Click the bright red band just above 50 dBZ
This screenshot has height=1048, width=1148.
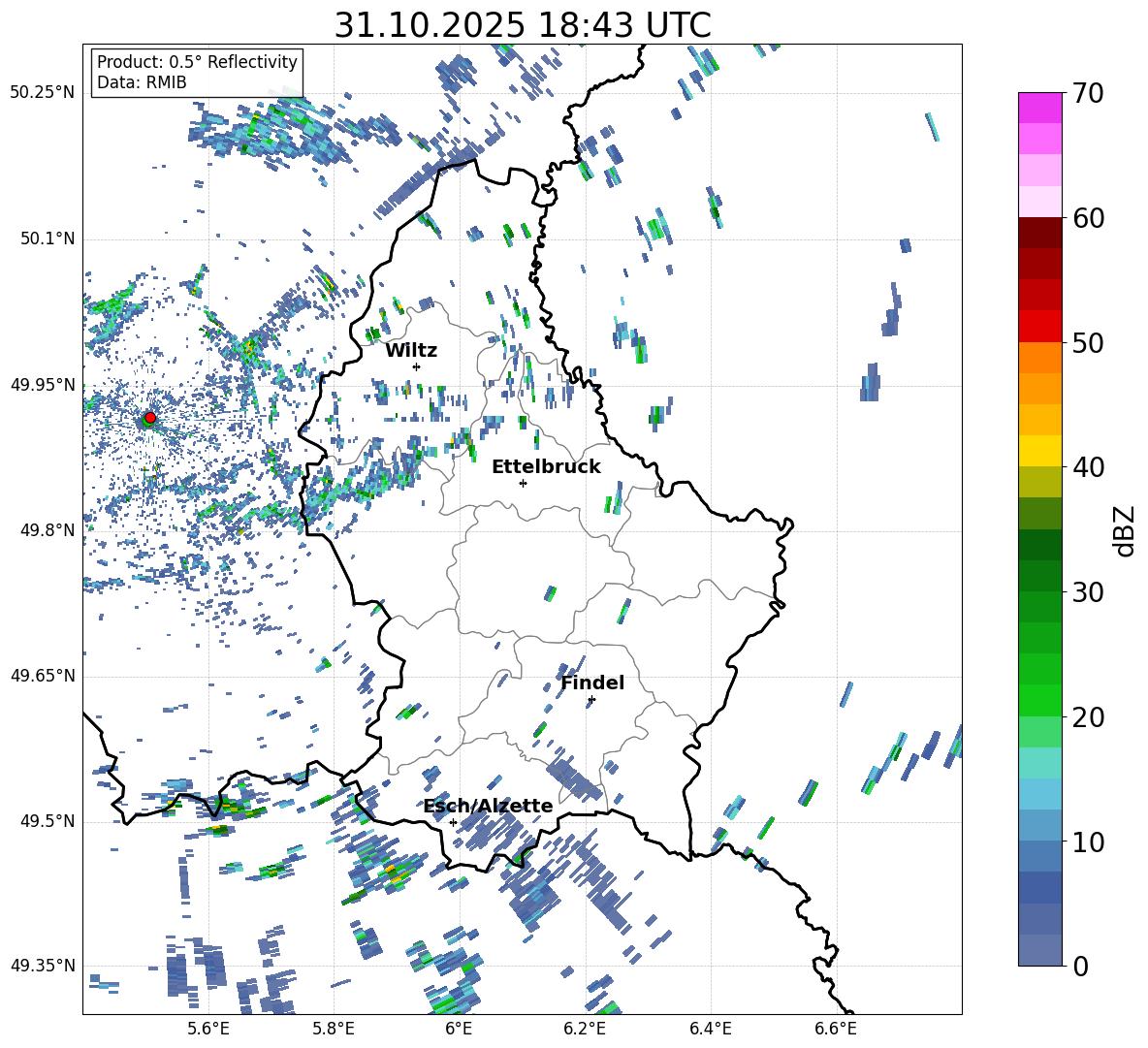(x=1040, y=326)
